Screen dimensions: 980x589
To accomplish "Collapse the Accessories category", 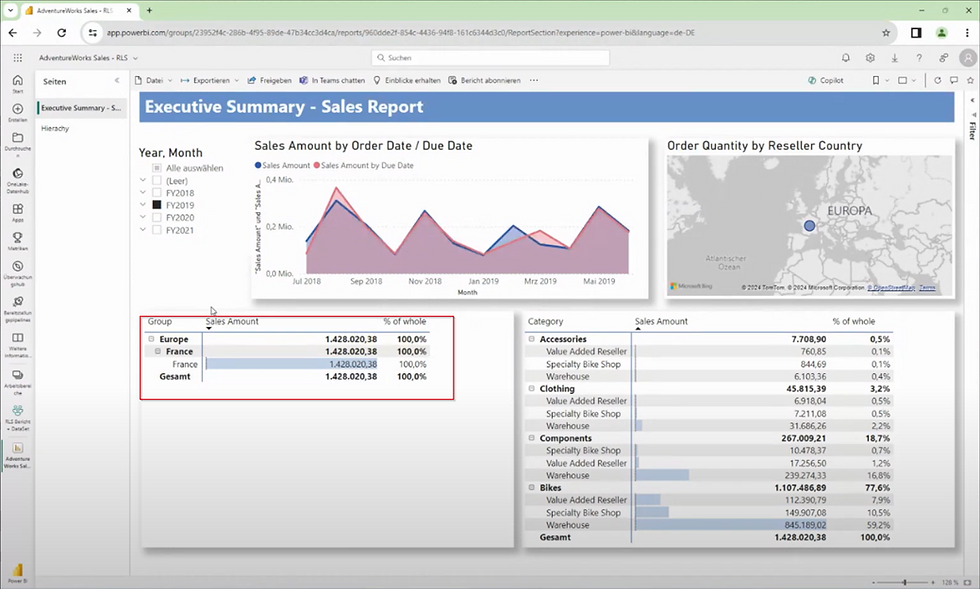I will 532,339.
